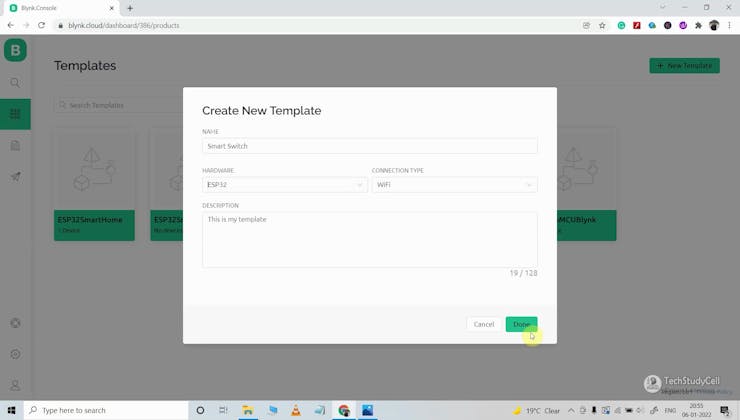Click the Search Templates field
This screenshot has width=740, height=420.
tap(119, 105)
